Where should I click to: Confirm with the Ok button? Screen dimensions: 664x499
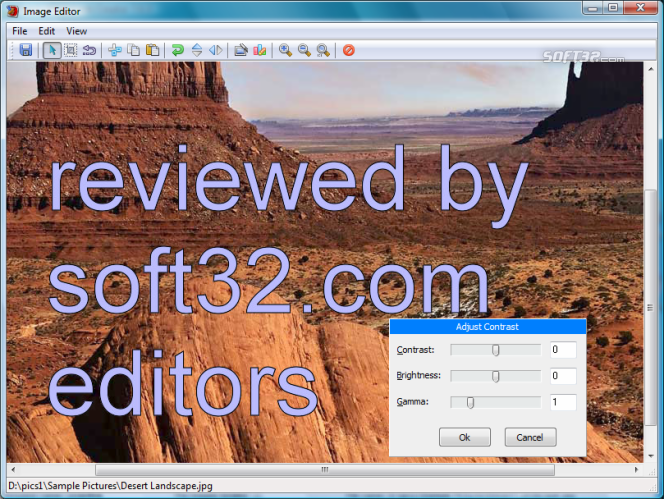[465, 437]
